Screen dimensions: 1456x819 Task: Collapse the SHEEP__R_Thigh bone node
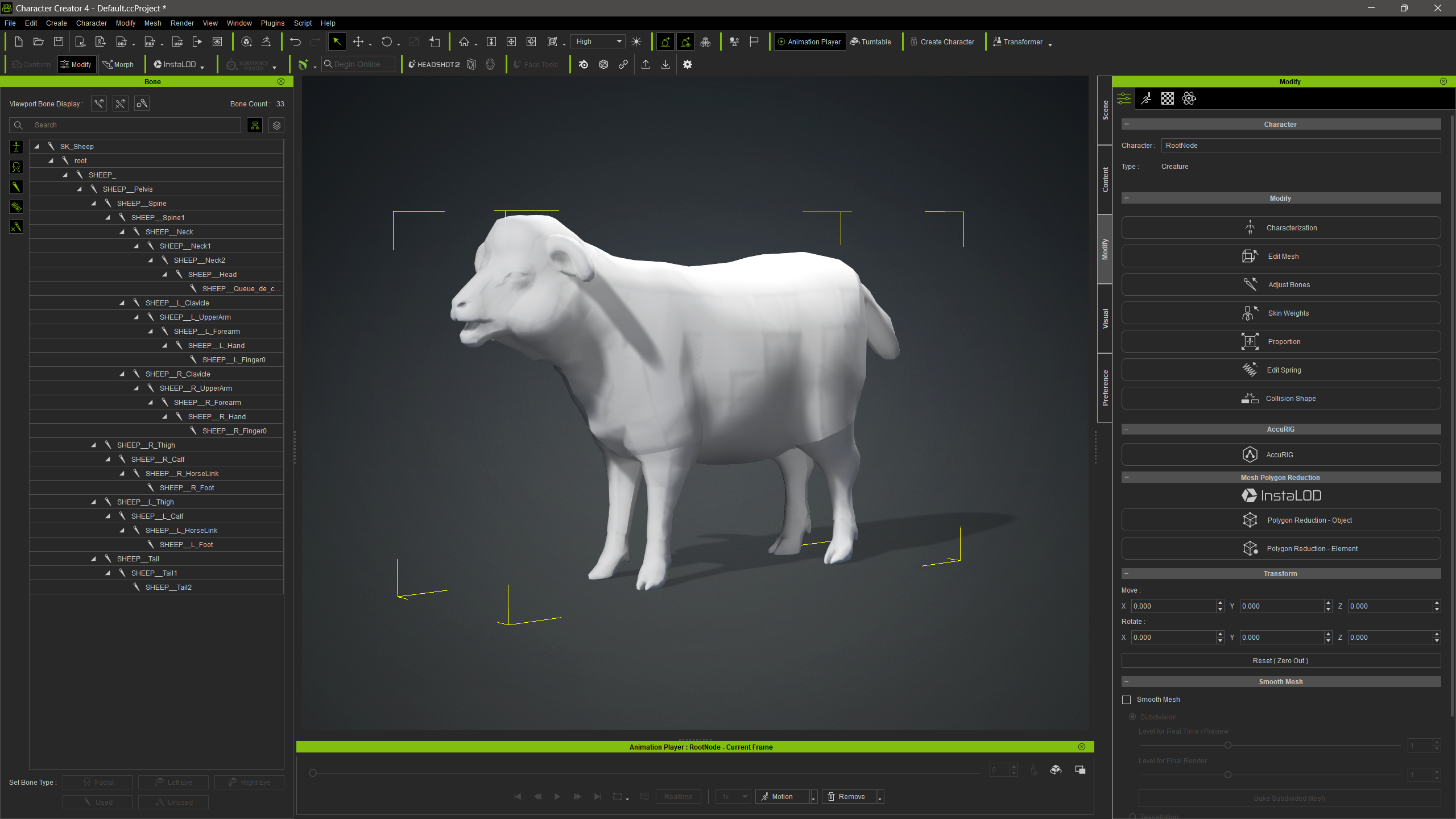point(94,445)
